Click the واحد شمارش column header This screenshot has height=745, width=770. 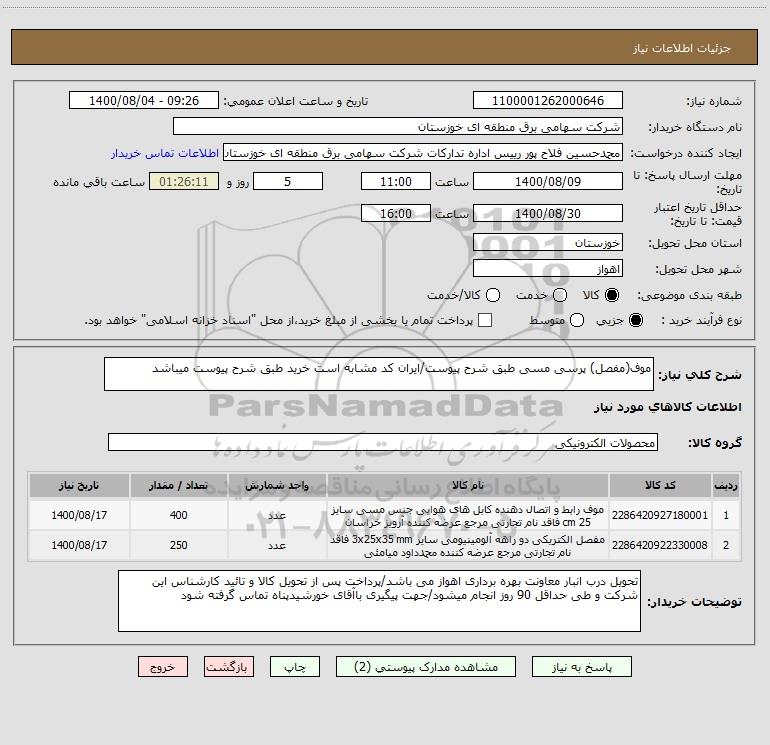point(277,485)
